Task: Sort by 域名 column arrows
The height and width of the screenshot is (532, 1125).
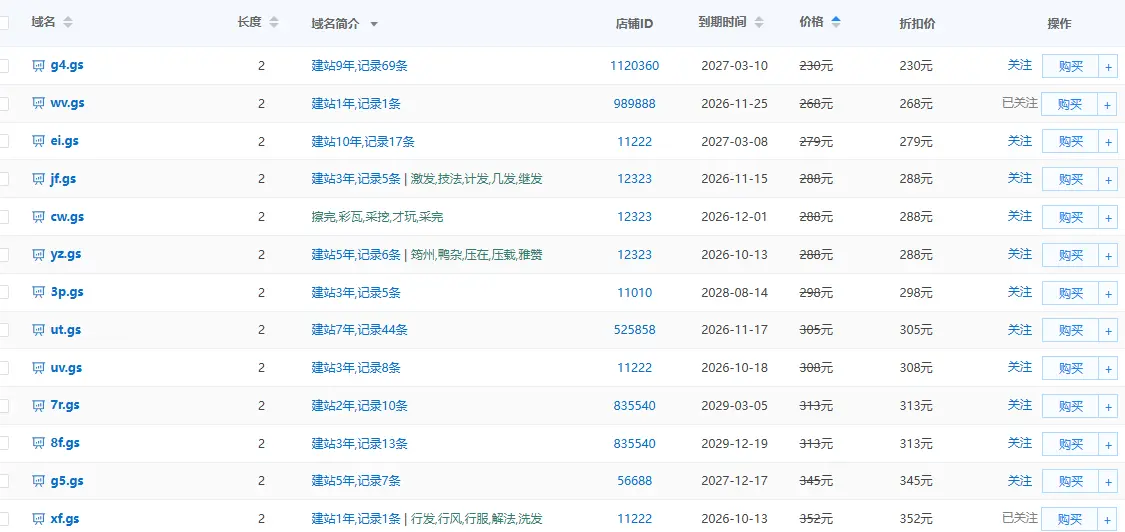Action: tap(67, 22)
